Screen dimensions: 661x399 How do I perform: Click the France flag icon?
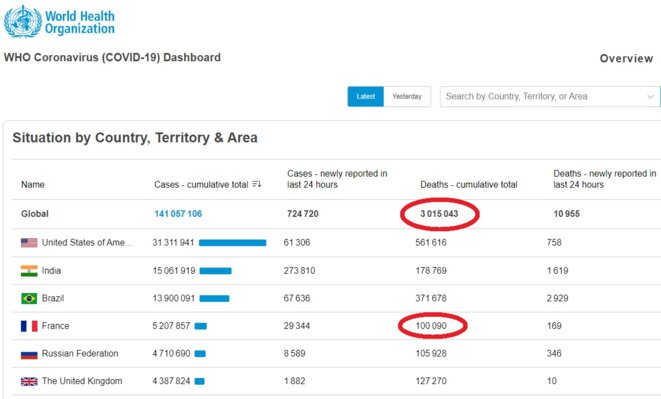coord(29,326)
